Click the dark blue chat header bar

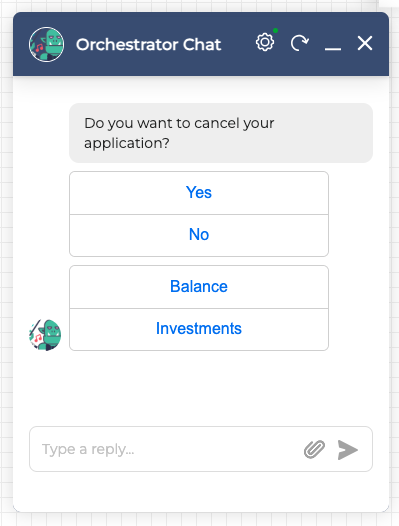(x=201, y=44)
